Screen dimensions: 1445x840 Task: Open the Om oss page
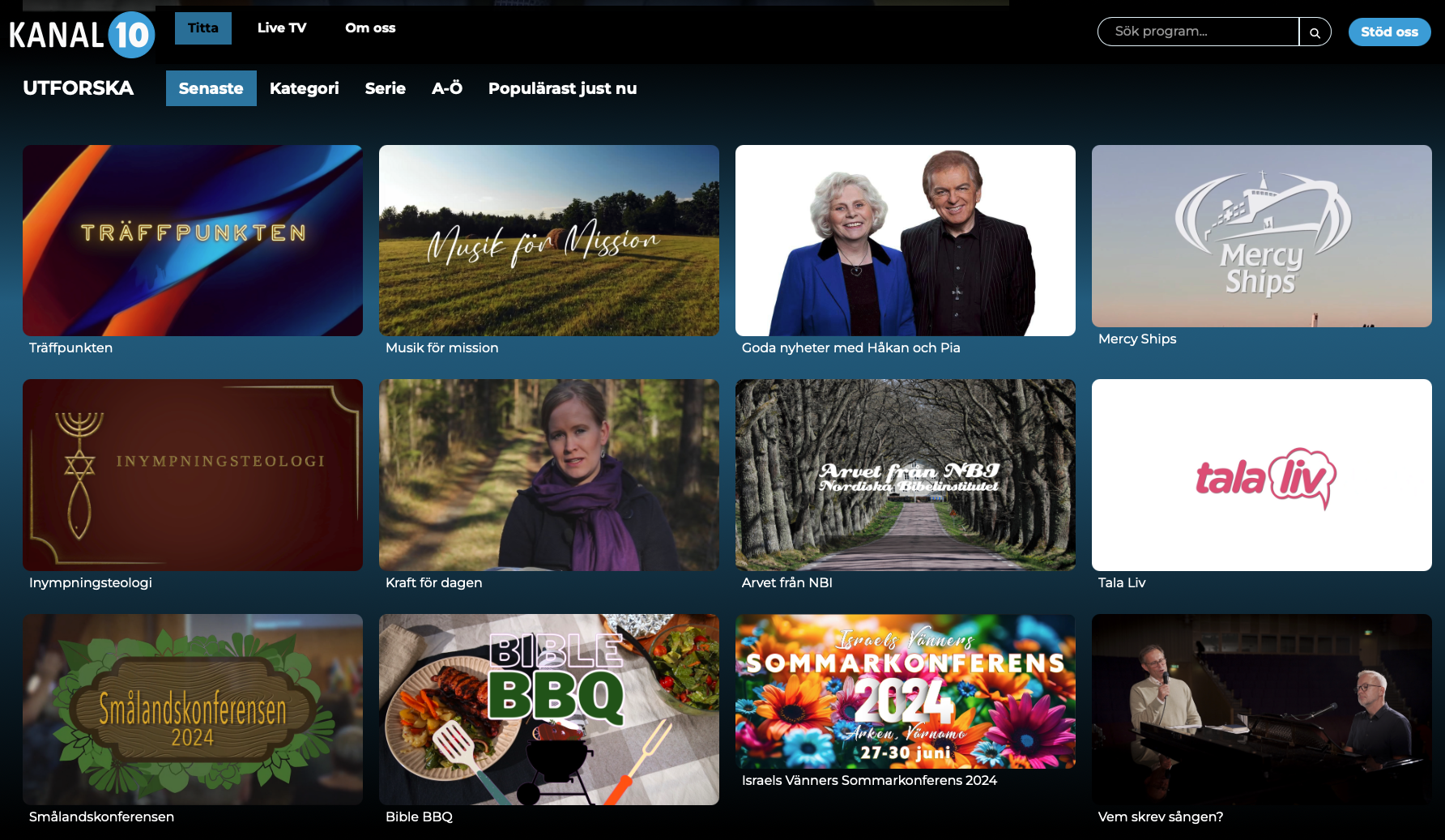(x=370, y=28)
